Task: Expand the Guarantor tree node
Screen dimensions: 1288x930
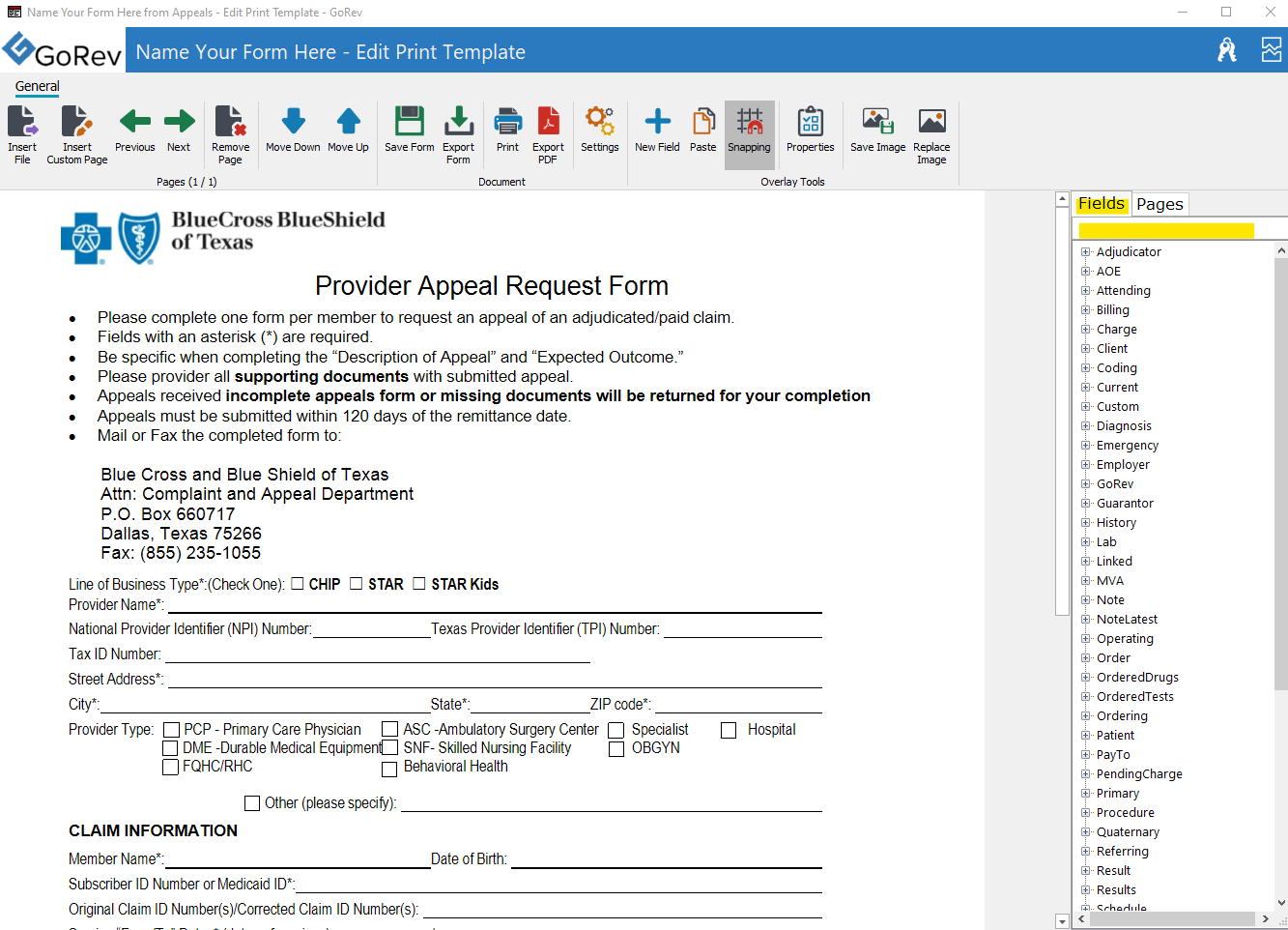Action: point(1085,504)
